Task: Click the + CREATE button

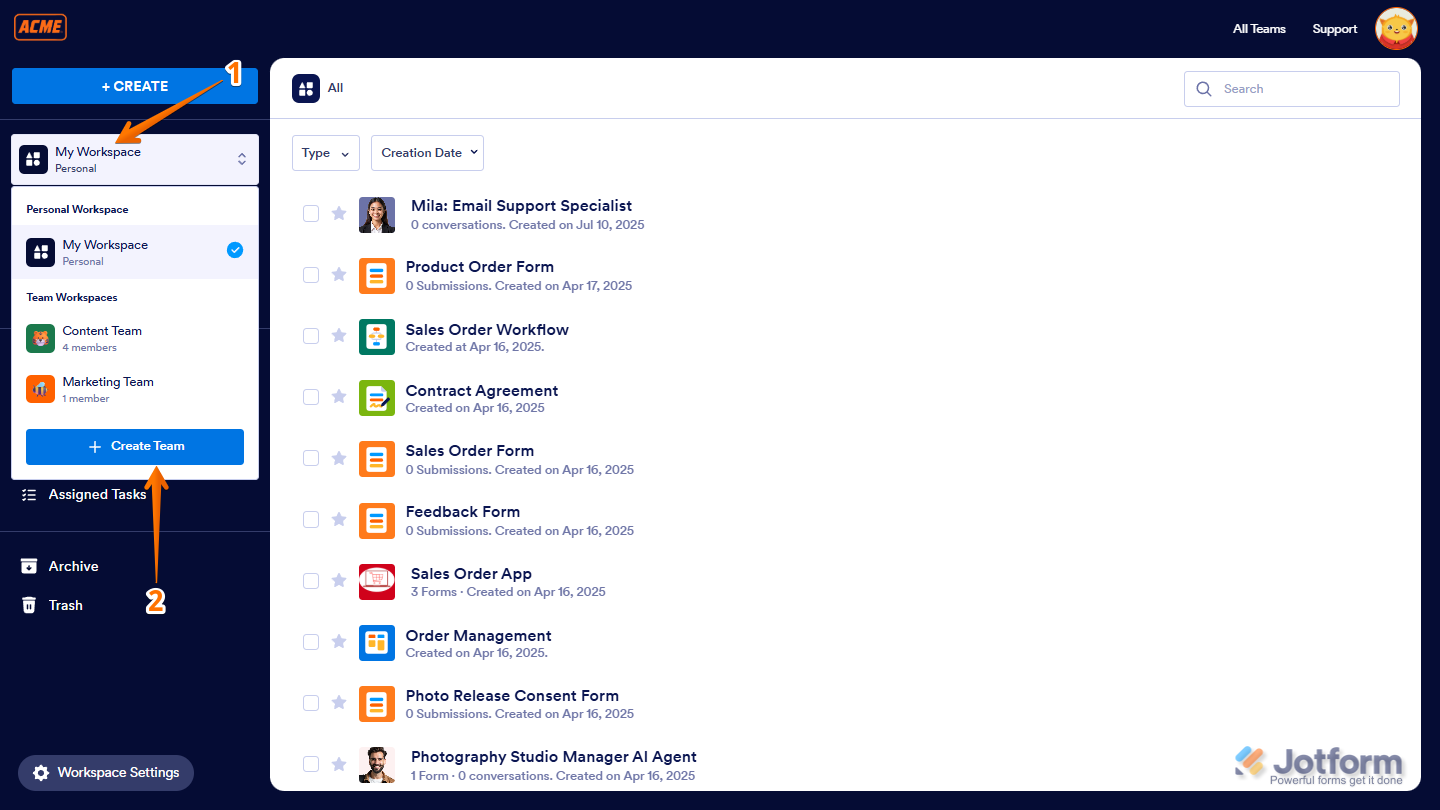Action: [134, 86]
